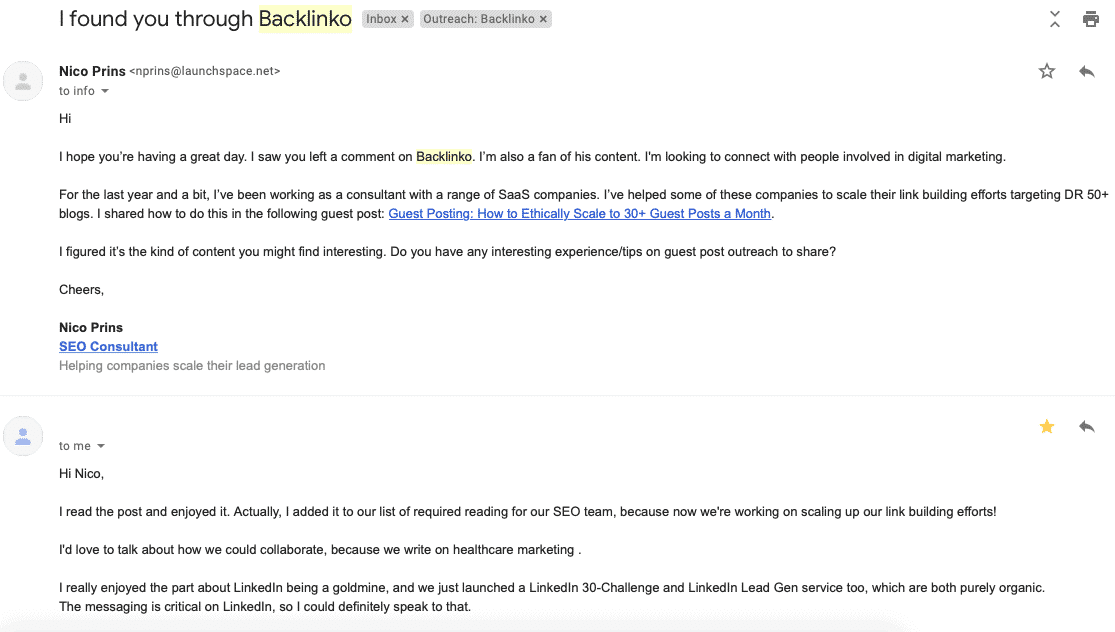Image resolution: width=1115 pixels, height=632 pixels.
Task: Expand the 'to info' recipient details
Action: (105, 91)
